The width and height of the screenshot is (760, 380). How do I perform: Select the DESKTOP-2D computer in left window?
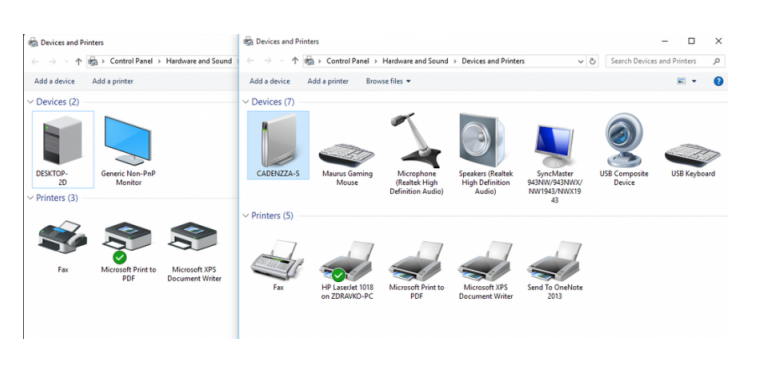[x=63, y=149]
